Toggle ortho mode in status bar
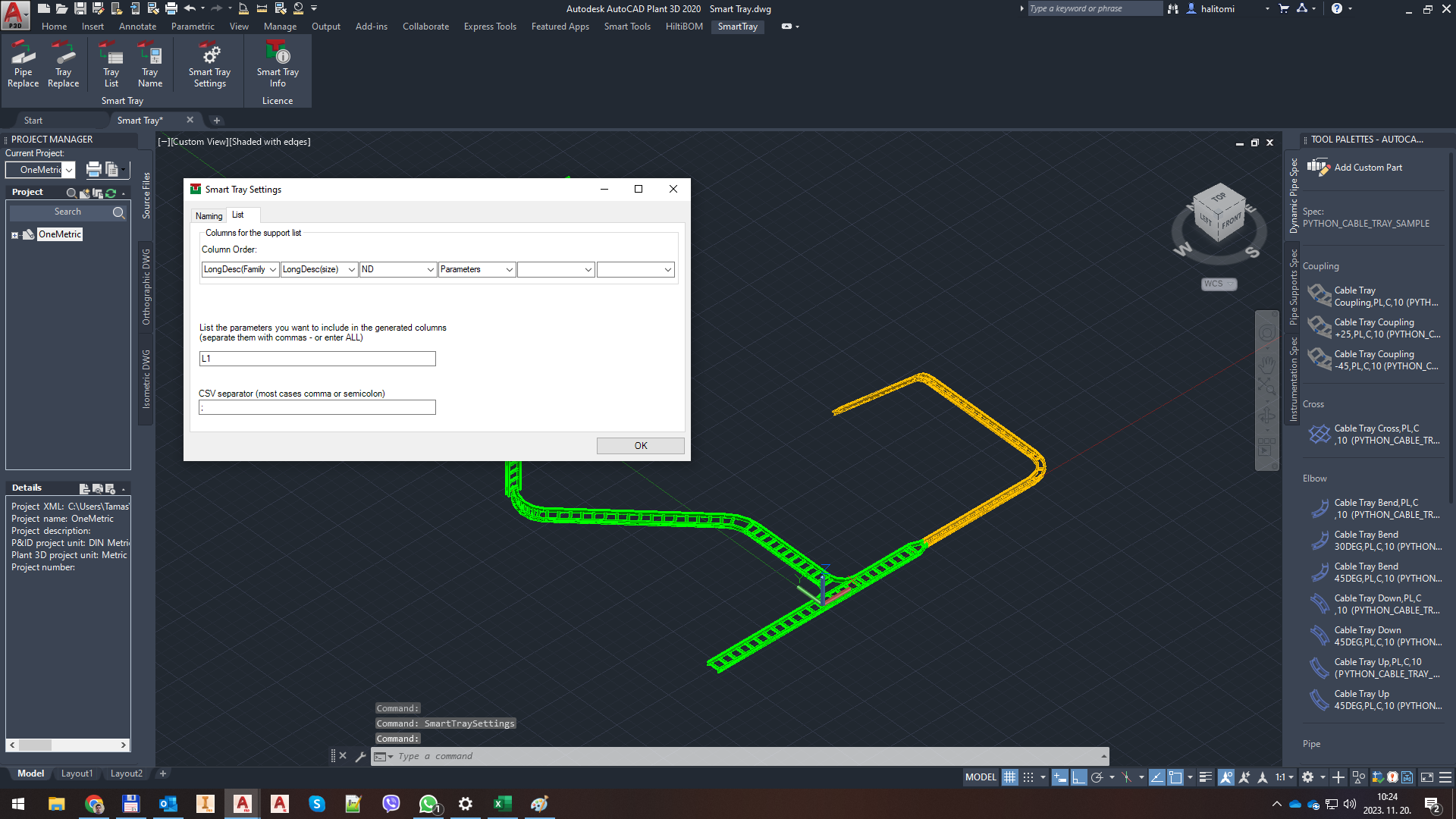 [x=1078, y=777]
